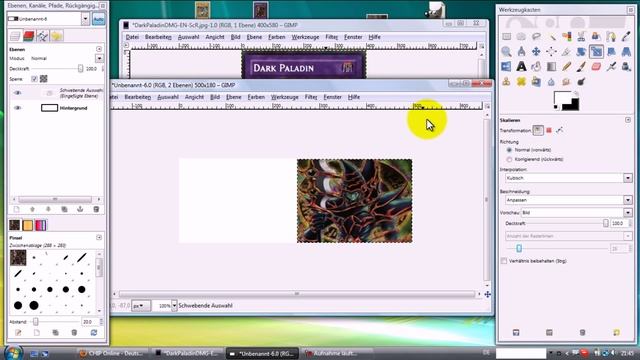
Task: Switch to the Channels tab in layers dock
Action: click(x=29, y=36)
